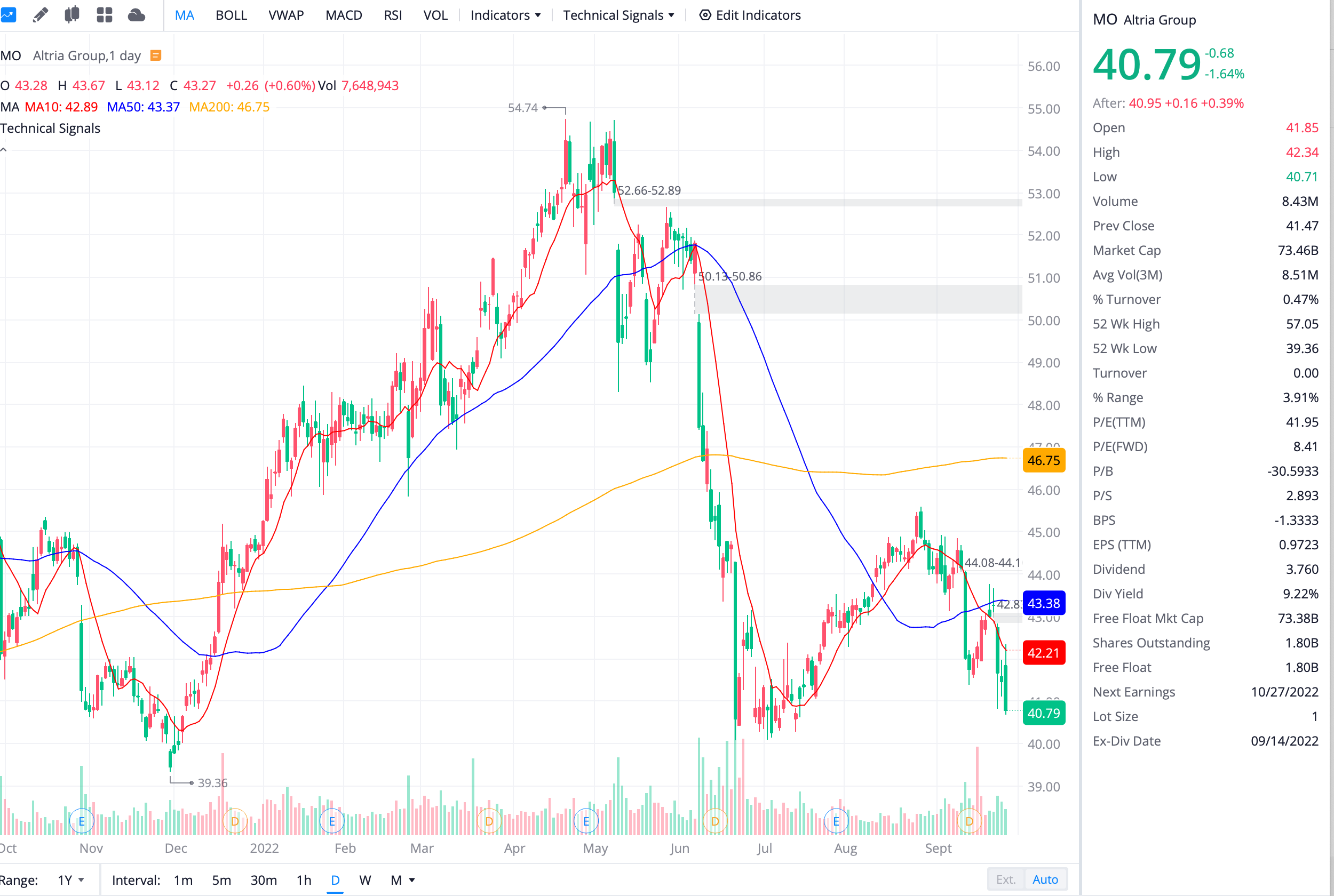
Task: Click the E earnings marker near Nov
Action: 81,821
